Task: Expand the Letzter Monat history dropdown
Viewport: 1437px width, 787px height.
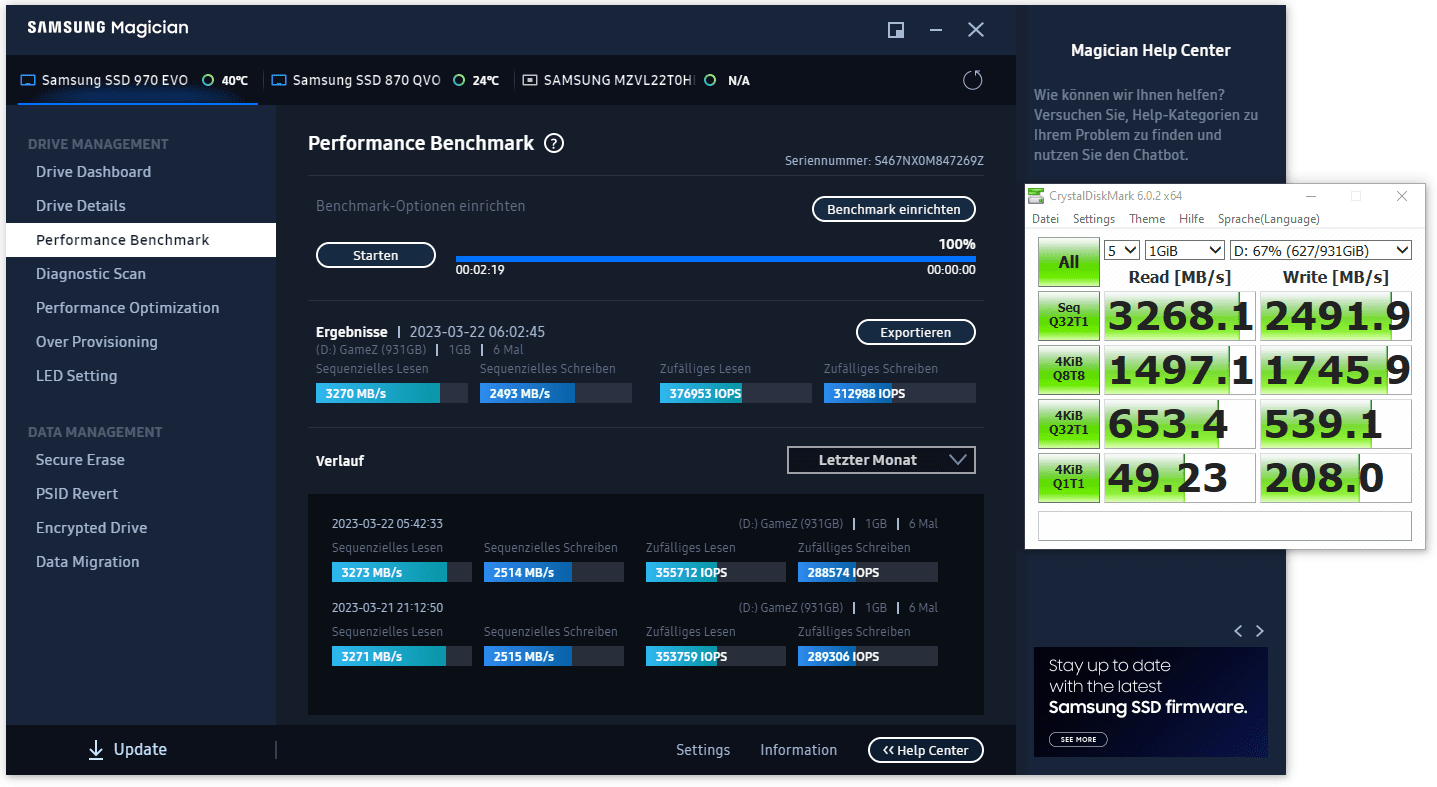Action: 882,460
